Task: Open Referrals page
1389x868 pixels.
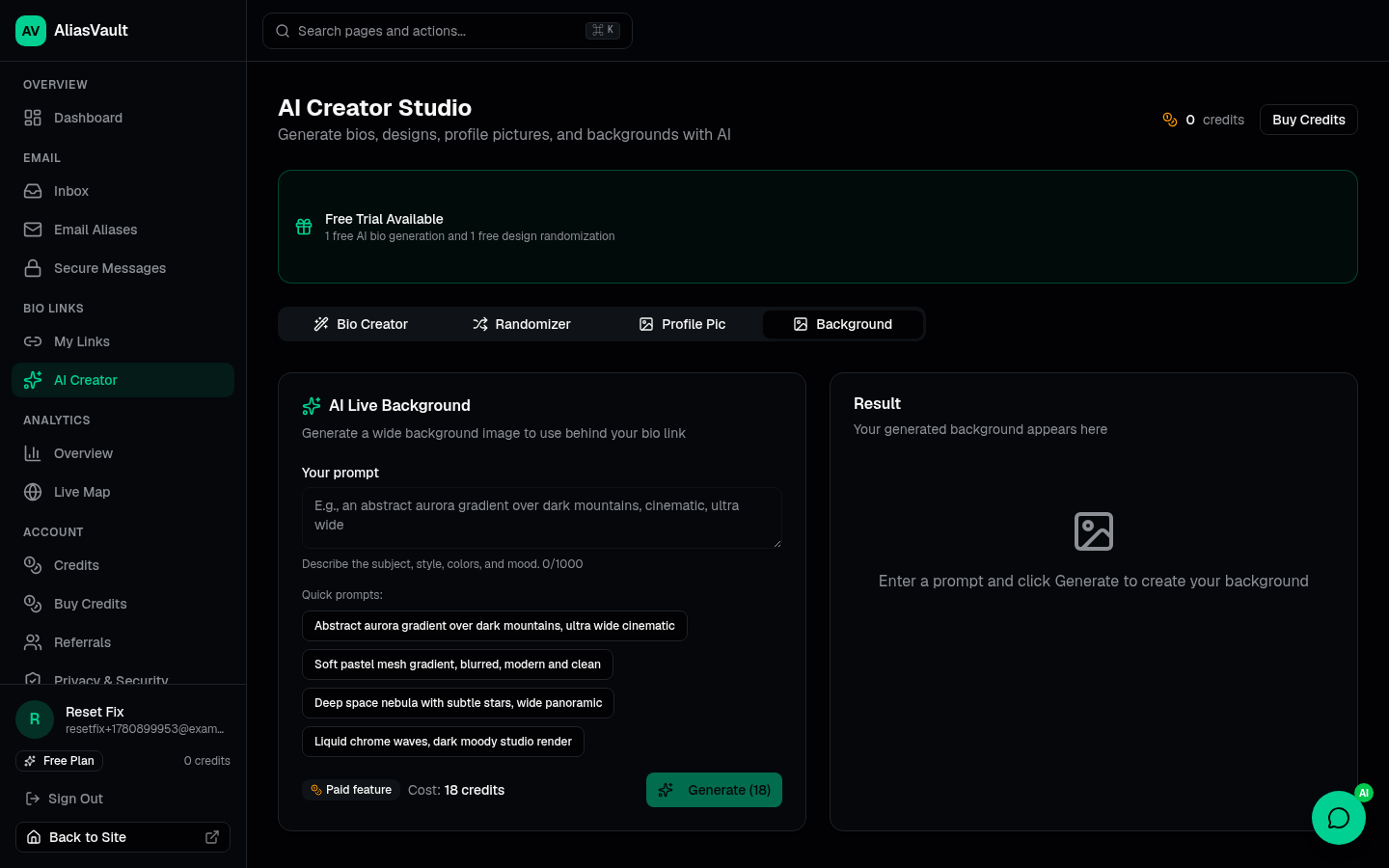Action: (x=123, y=642)
